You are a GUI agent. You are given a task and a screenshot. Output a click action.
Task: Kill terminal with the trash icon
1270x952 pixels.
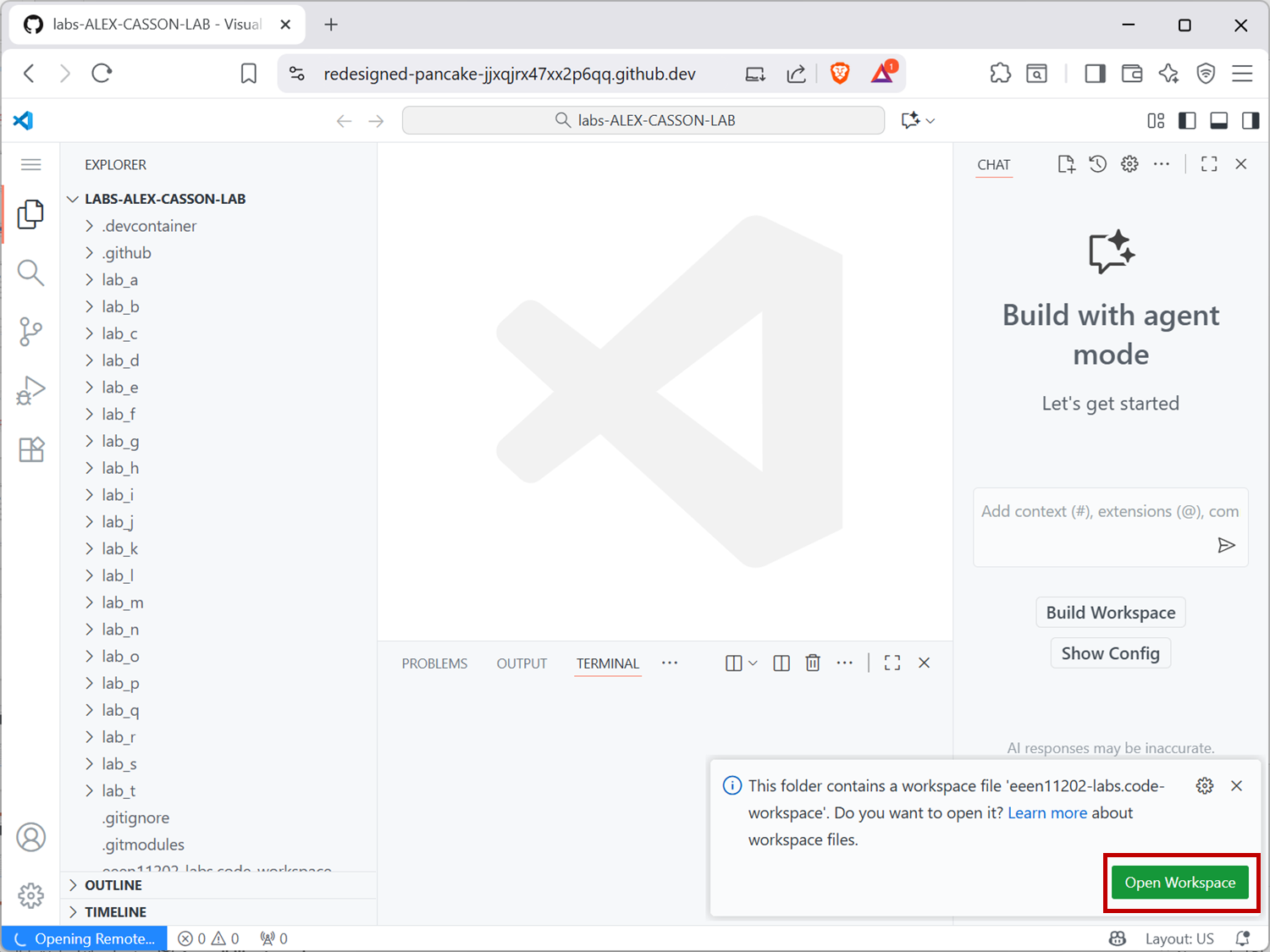pos(813,663)
